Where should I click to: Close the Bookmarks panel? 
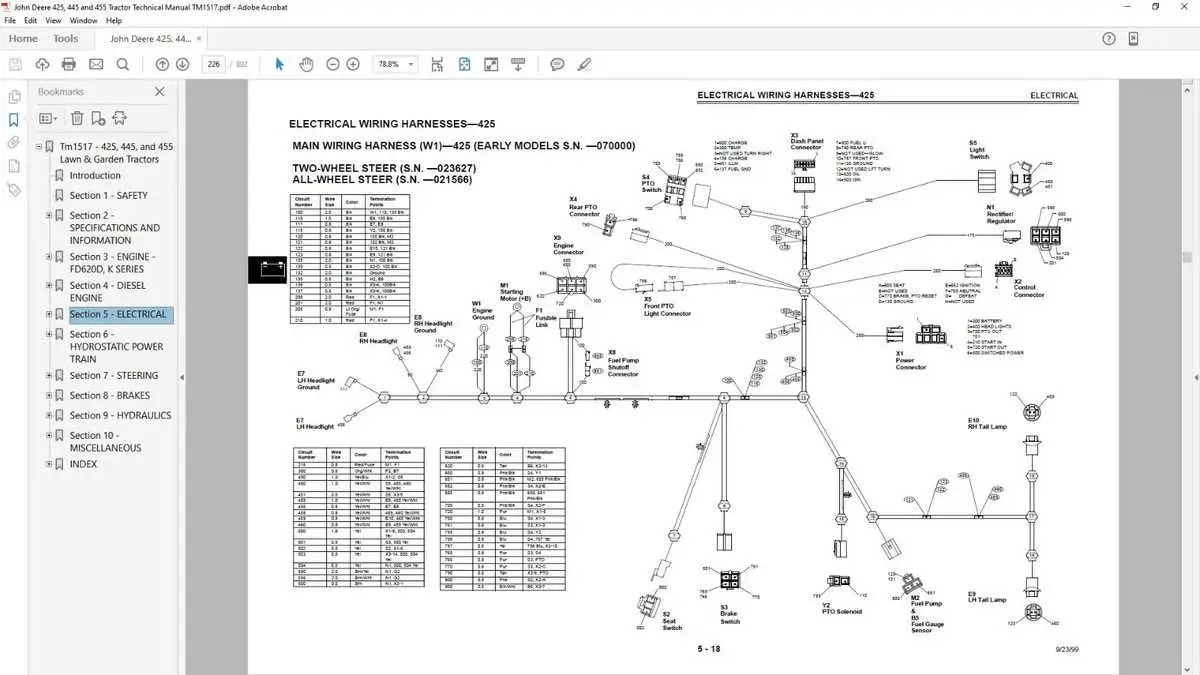pos(159,91)
